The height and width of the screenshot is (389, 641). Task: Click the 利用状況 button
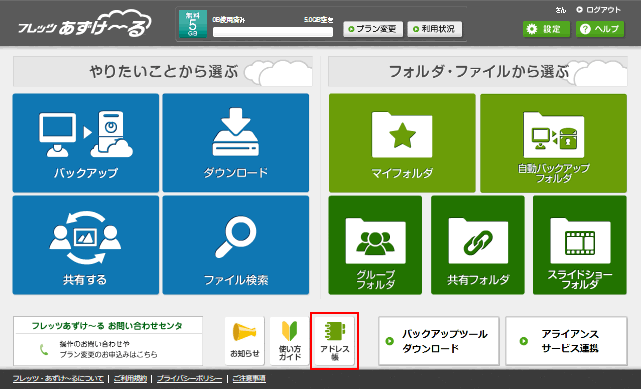coord(435,29)
